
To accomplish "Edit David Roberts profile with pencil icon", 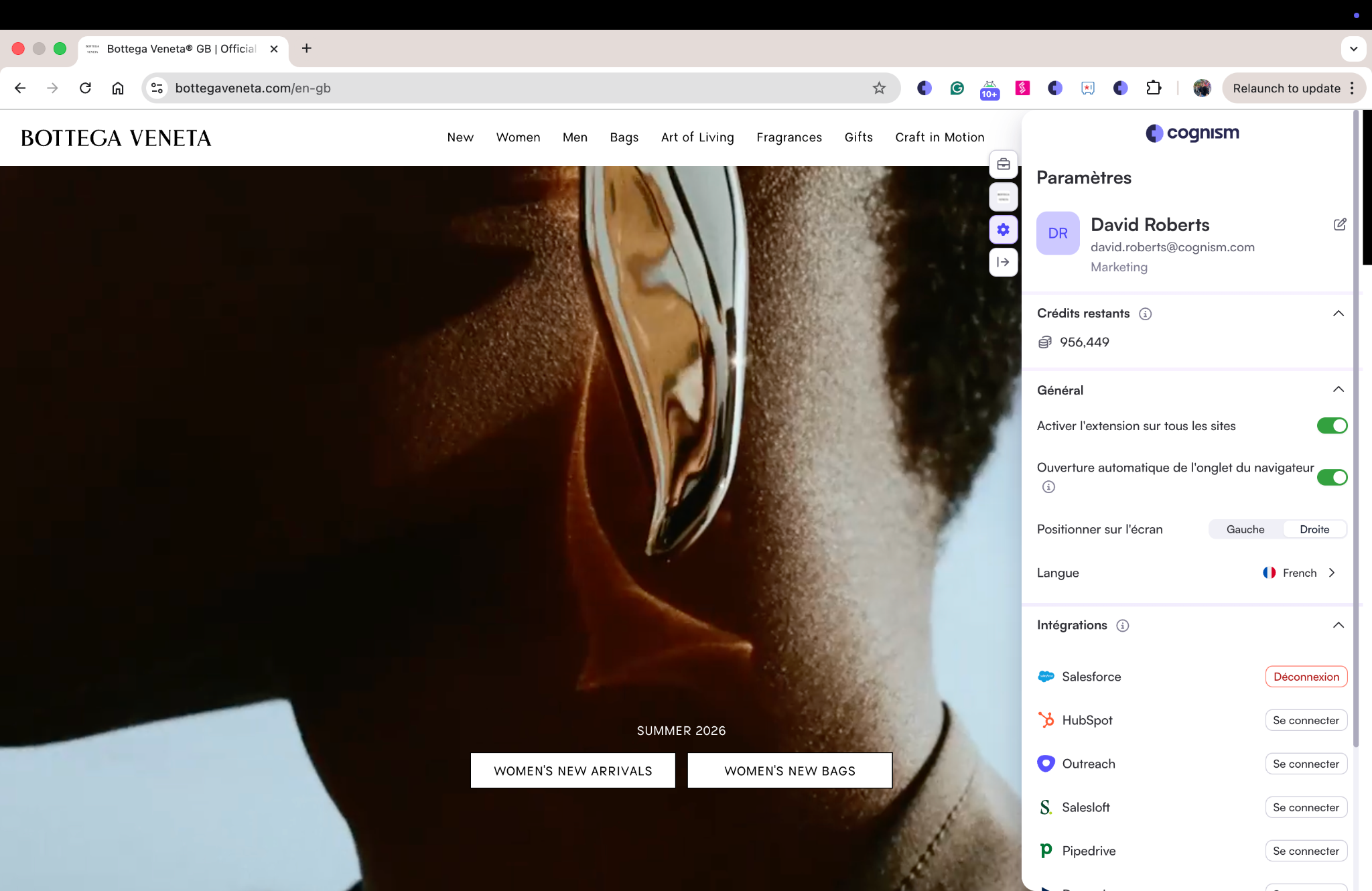I will [x=1340, y=224].
